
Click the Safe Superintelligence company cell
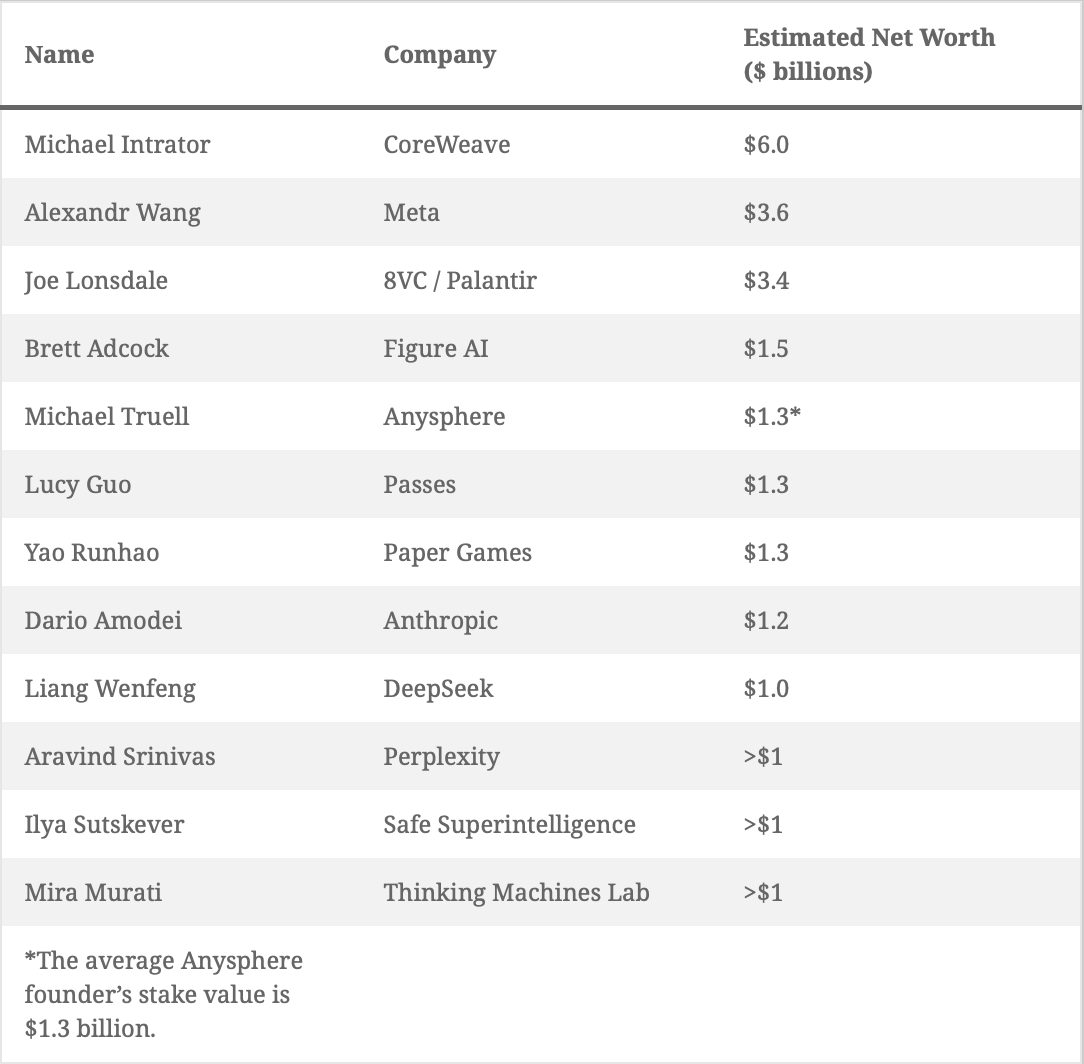point(510,825)
